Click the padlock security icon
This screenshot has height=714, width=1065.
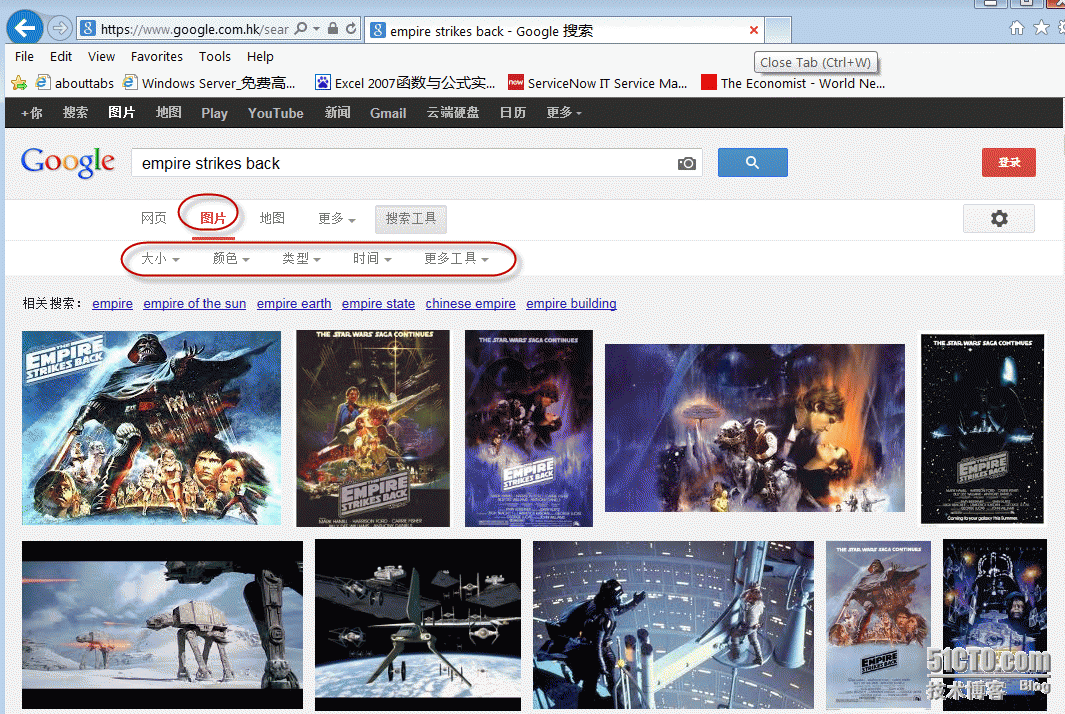(x=333, y=29)
